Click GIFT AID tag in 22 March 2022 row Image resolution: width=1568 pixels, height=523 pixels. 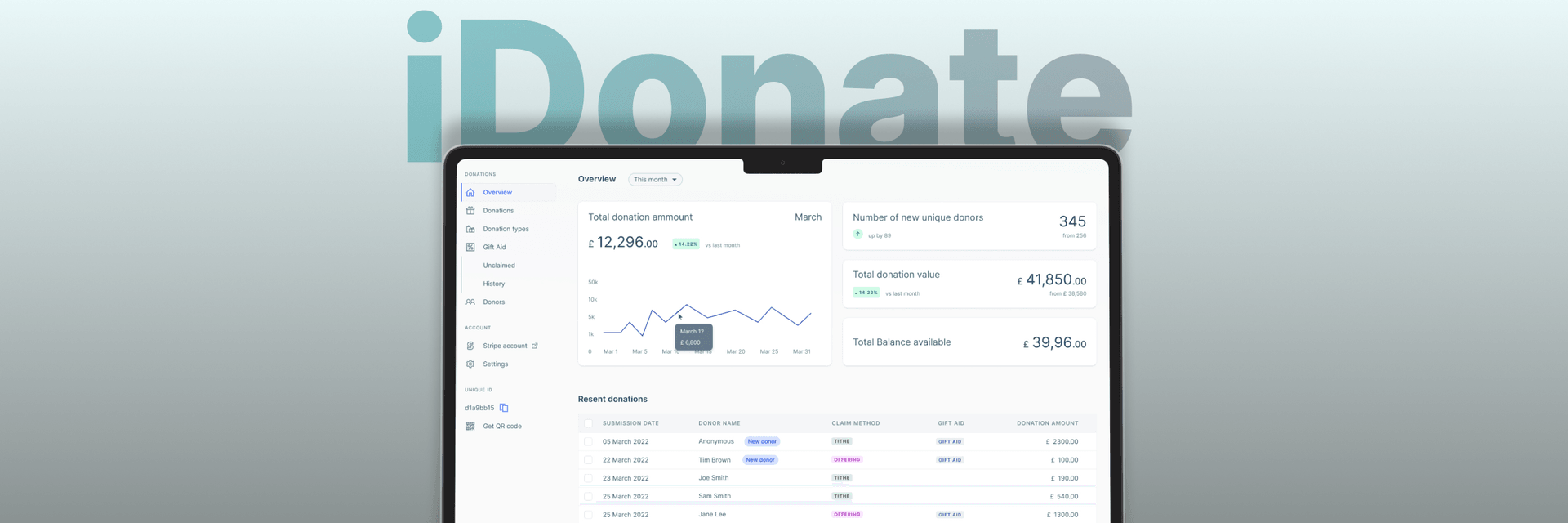click(950, 460)
